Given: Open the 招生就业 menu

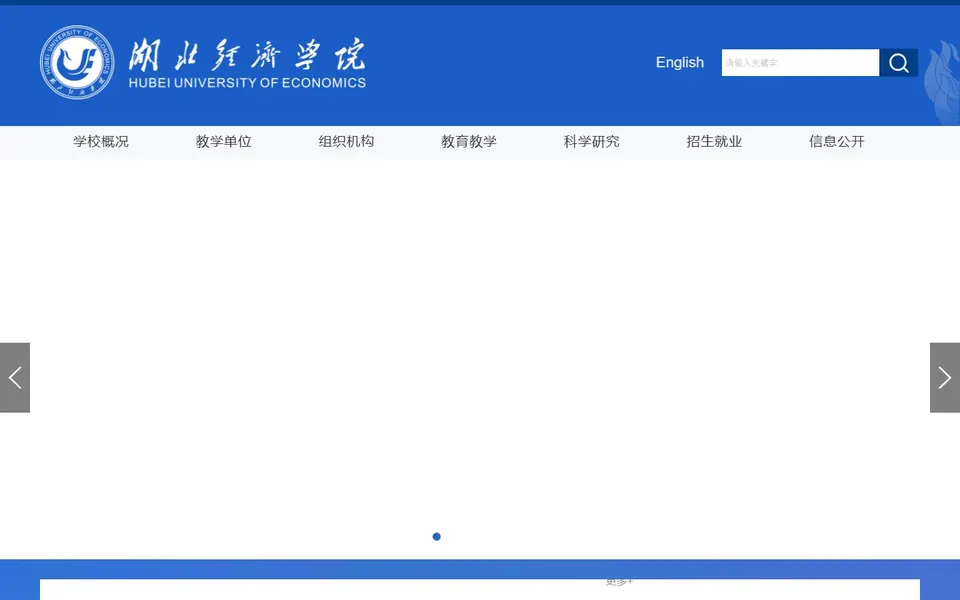Looking at the screenshot, I should 714,141.
